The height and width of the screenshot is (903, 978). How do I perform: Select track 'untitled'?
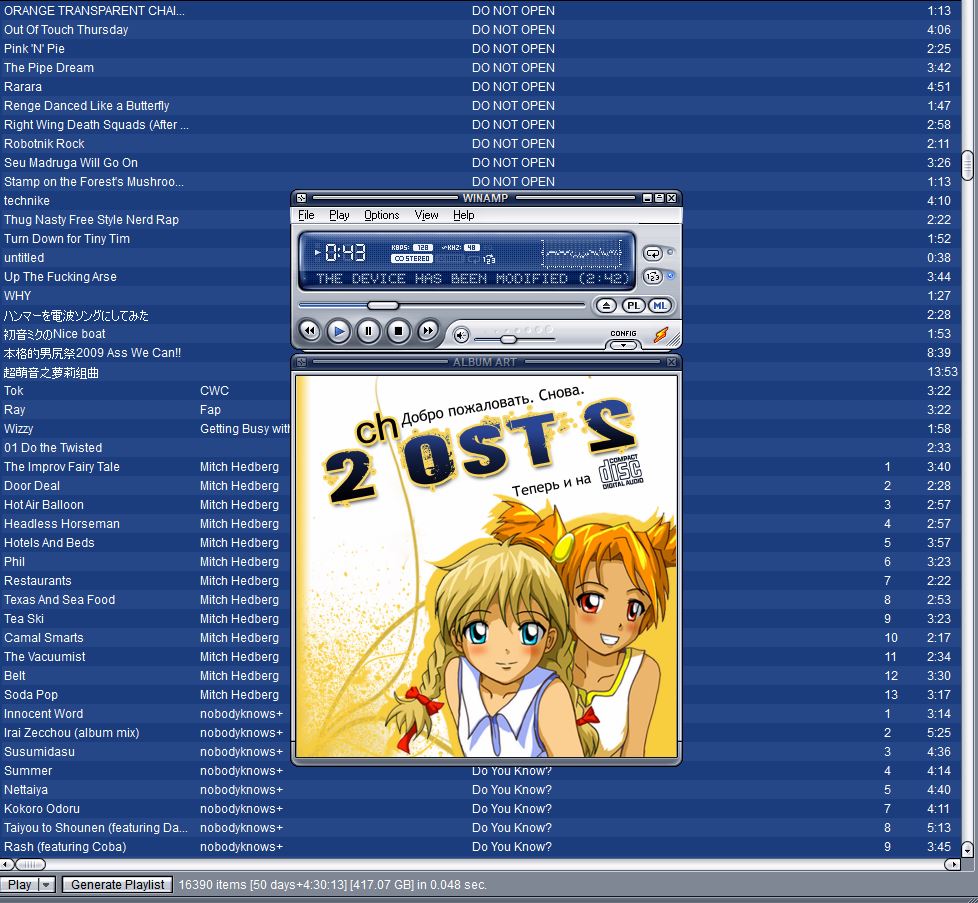click(x=24, y=258)
